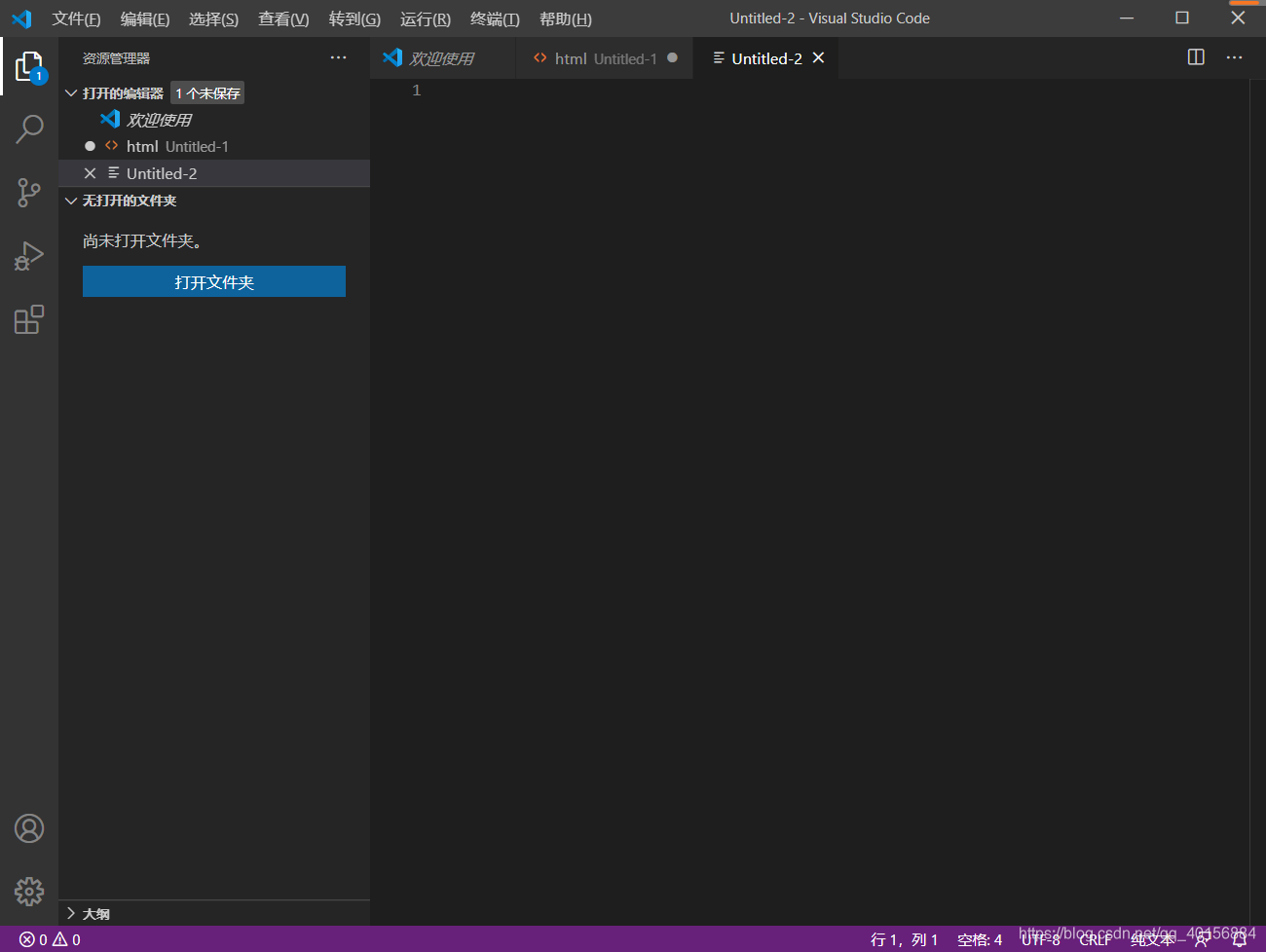Screen dimensions: 1266x952
Task: Open the 查看(V) menu
Action: 283,18
